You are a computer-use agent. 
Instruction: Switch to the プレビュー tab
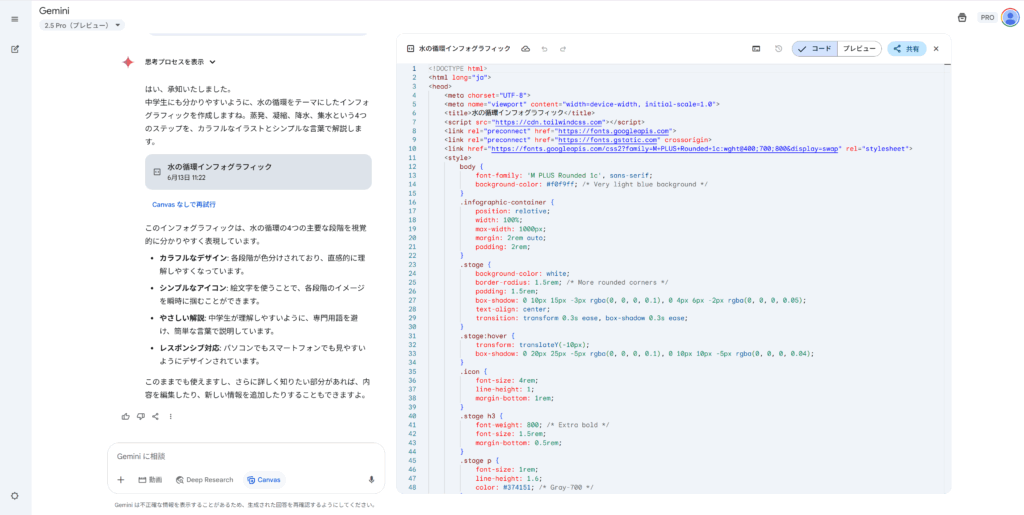point(859,49)
